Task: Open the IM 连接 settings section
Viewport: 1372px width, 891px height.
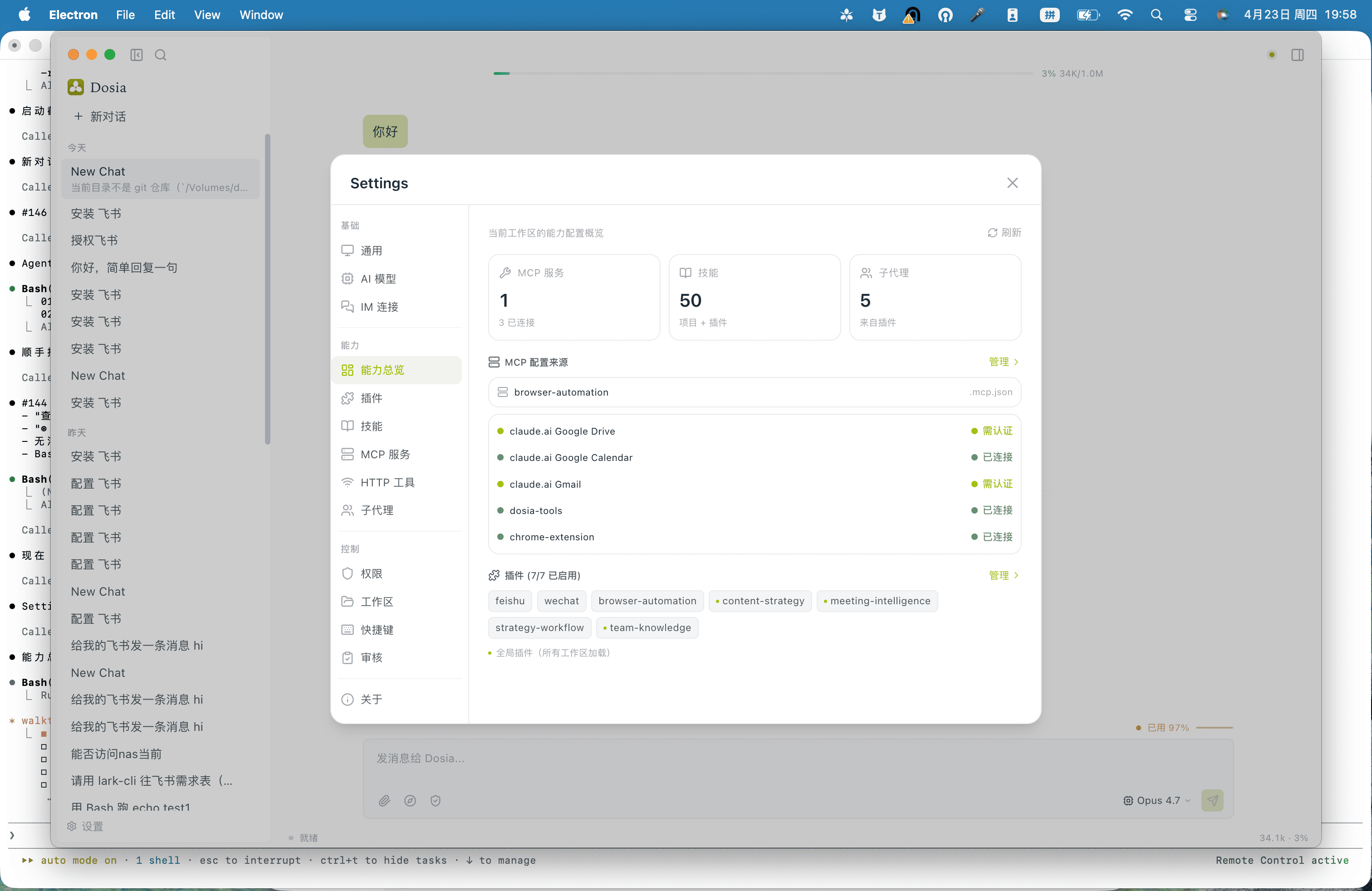Action: (397, 307)
